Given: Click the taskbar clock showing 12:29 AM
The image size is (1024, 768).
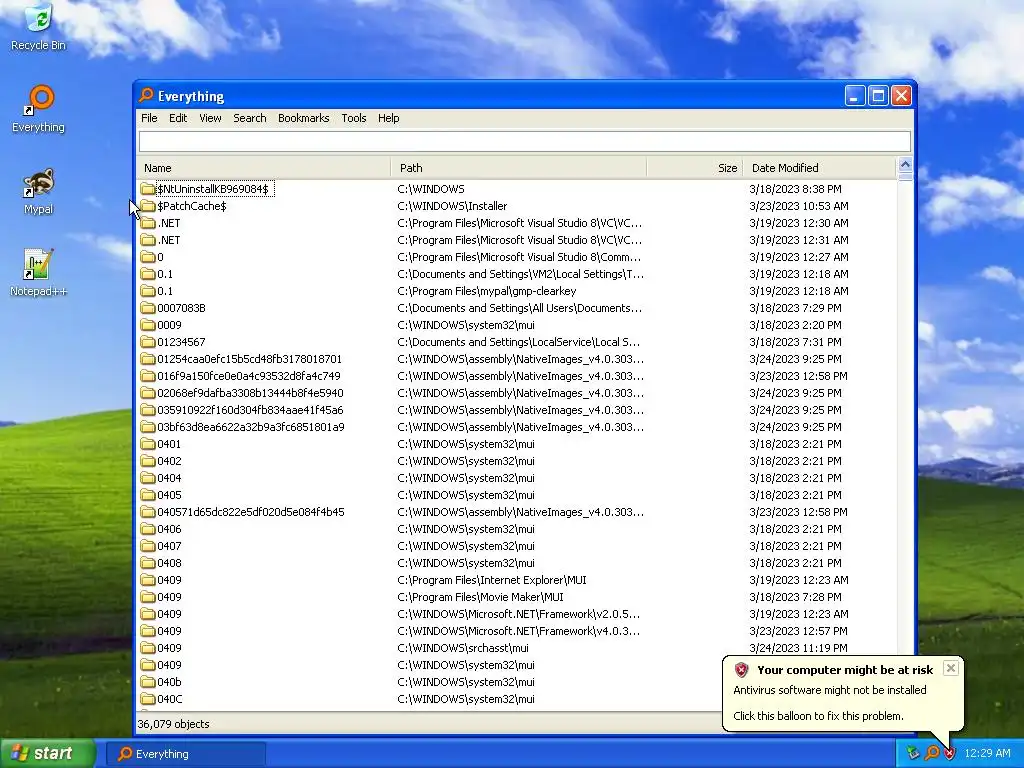Looking at the screenshot, I should [x=987, y=753].
